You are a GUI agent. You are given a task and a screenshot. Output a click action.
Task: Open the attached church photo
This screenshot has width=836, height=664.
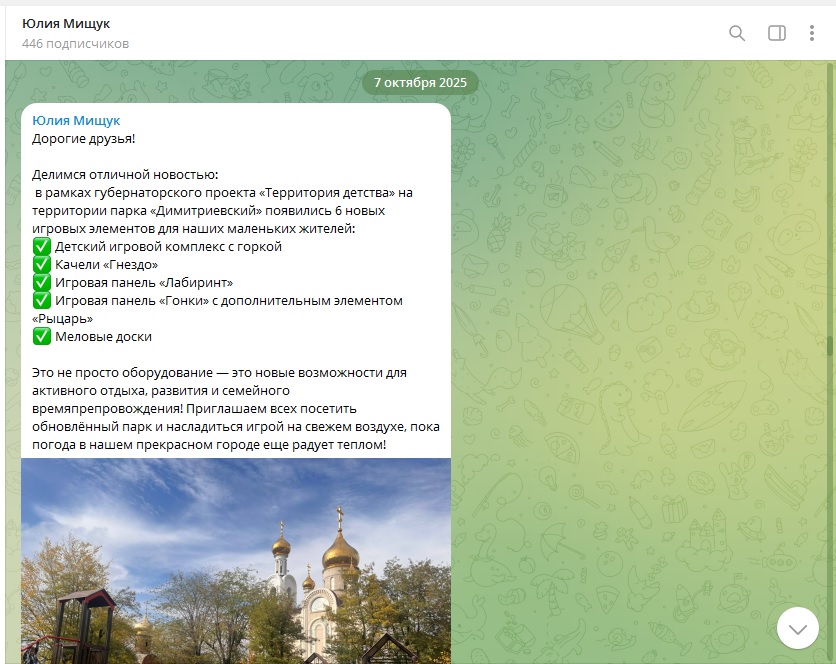click(235, 560)
